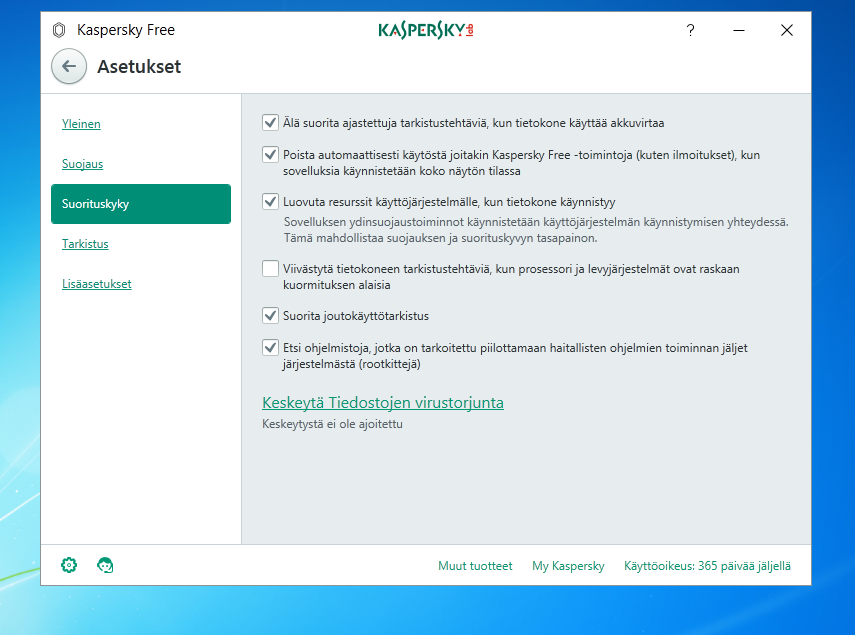855x635 pixels.
Task: Toggle full-screen mode auto-disable functions checkbox
Action: point(270,155)
